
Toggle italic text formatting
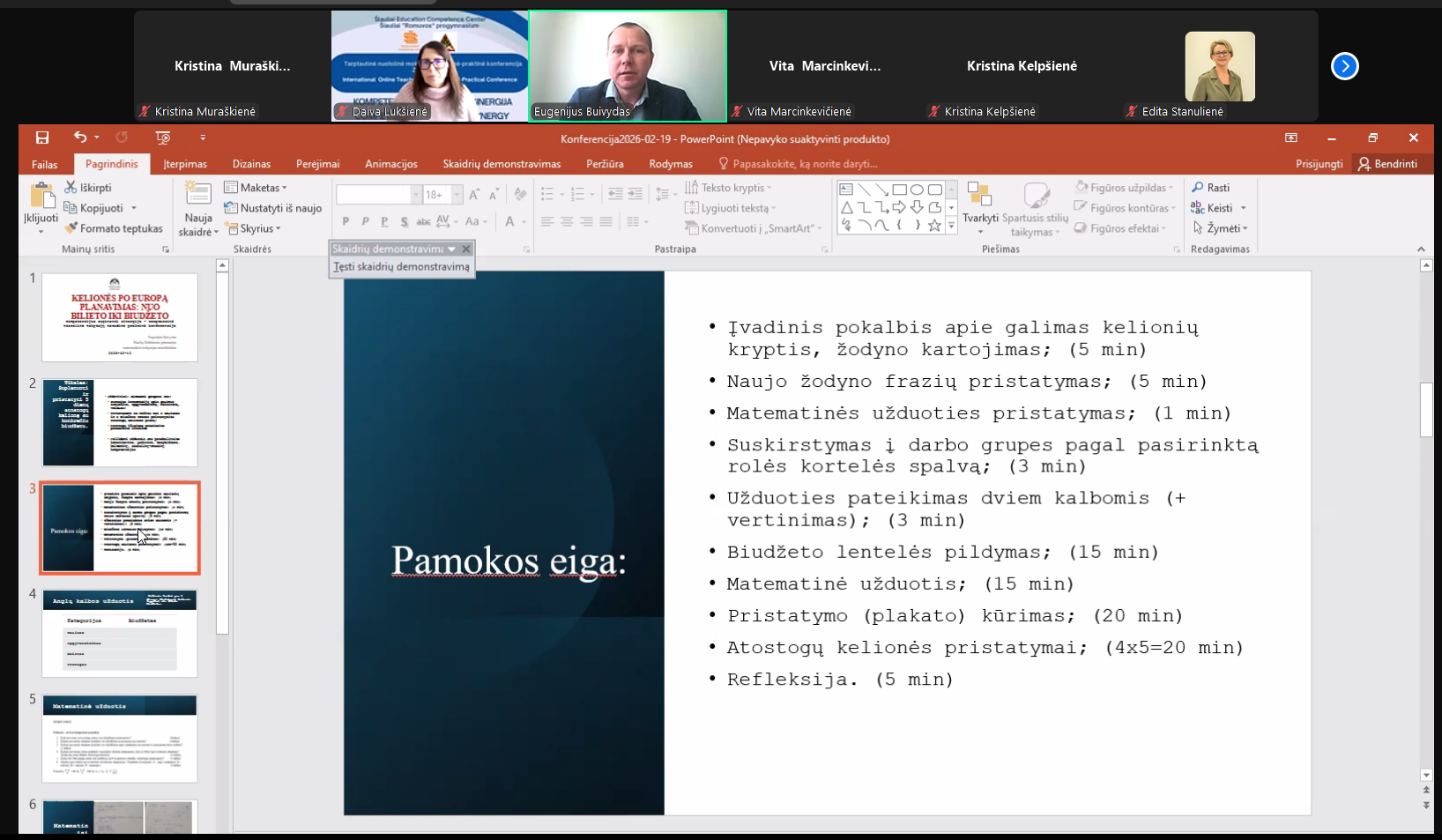pos(365,221)
